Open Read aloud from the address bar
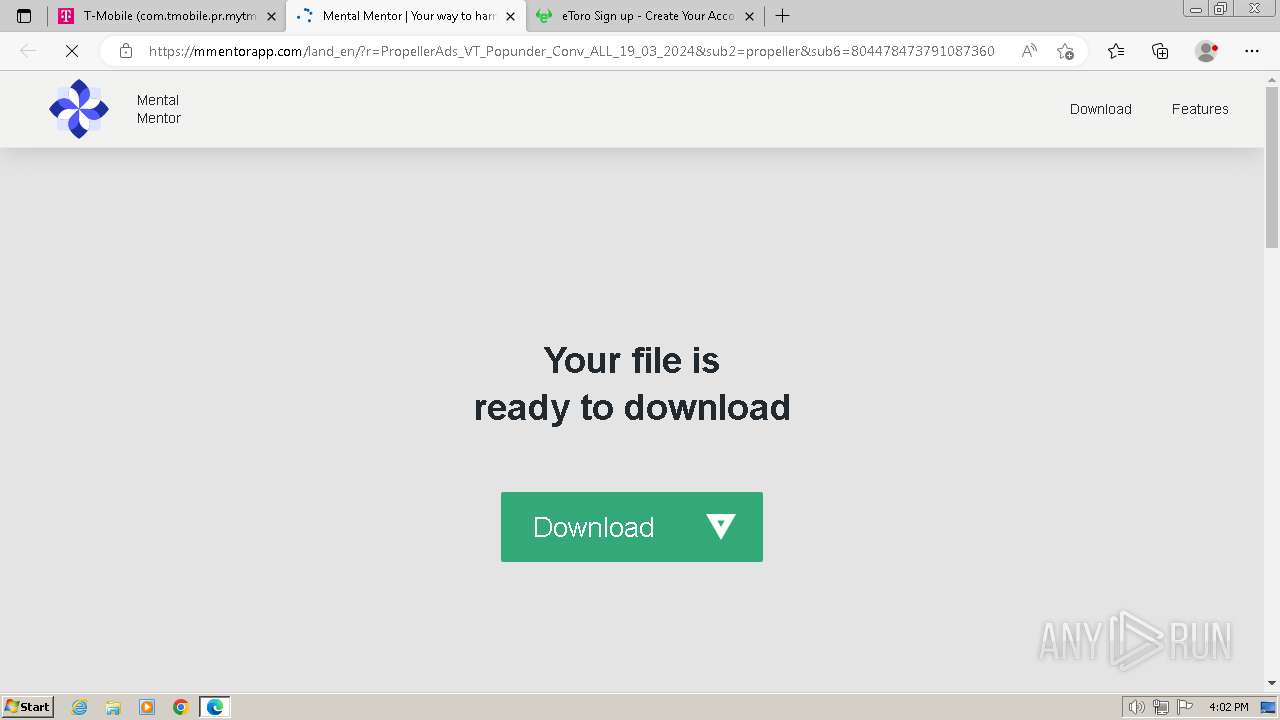 [x=1029, y=51]
